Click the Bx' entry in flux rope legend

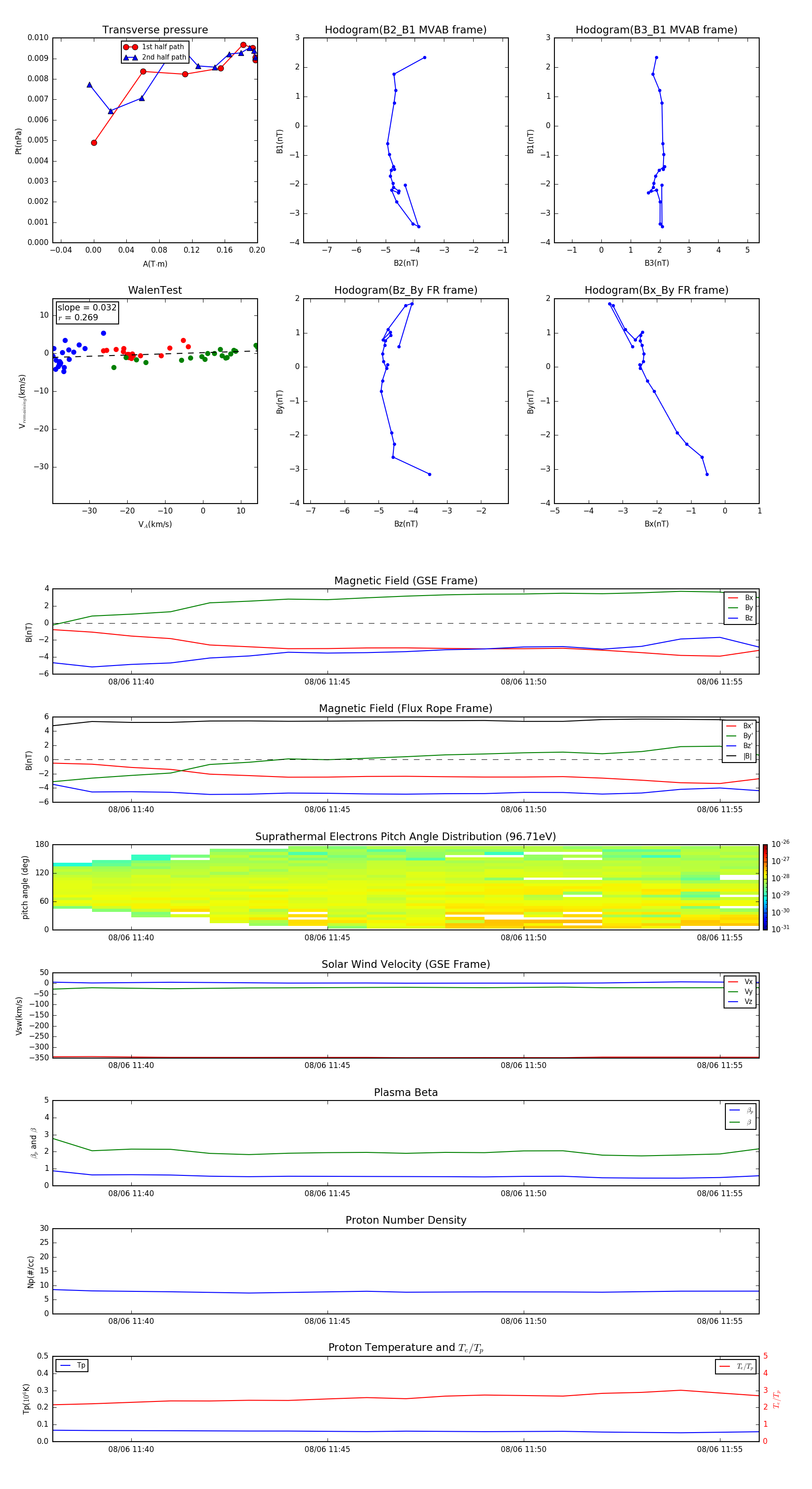tap(739, 726)
